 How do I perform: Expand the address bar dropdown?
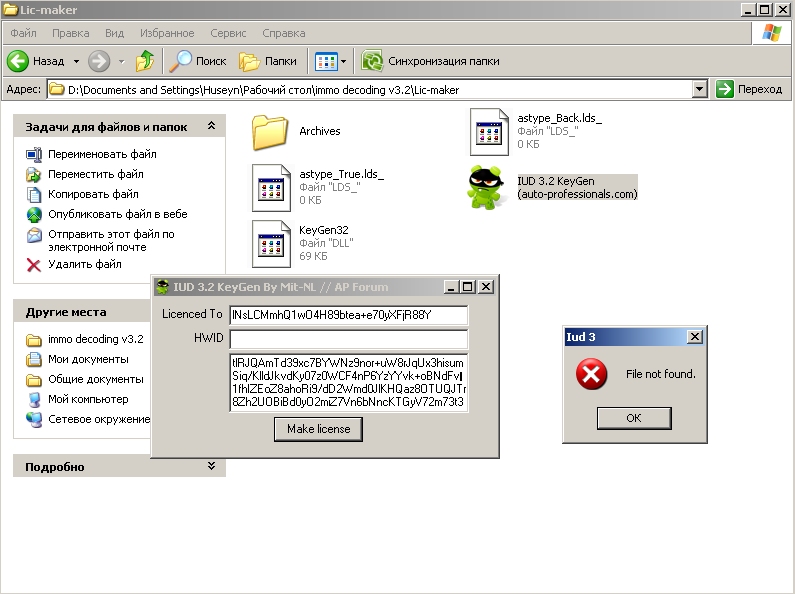[x=699, y=90]
